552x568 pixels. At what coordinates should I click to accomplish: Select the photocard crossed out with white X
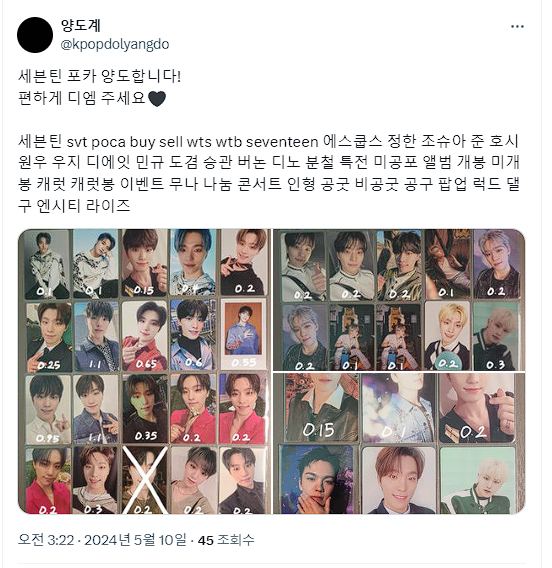(x=145, y=480)
